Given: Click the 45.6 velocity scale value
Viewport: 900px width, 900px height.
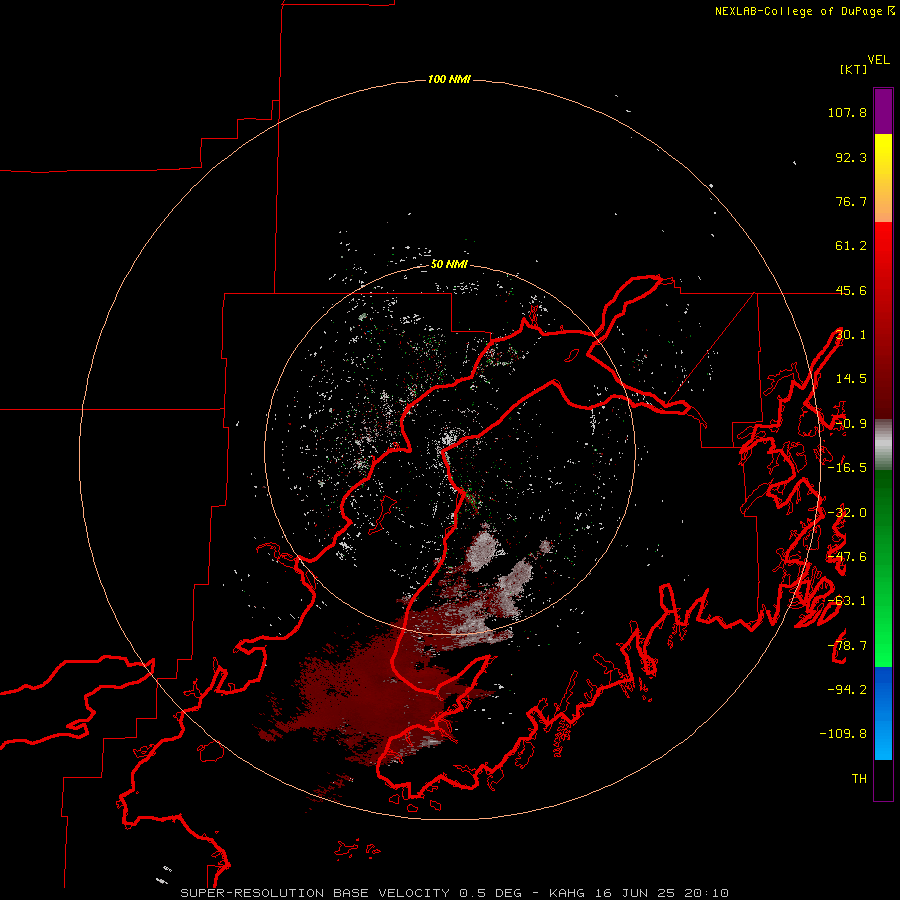Looking at the screenshot, I should 851,290.
